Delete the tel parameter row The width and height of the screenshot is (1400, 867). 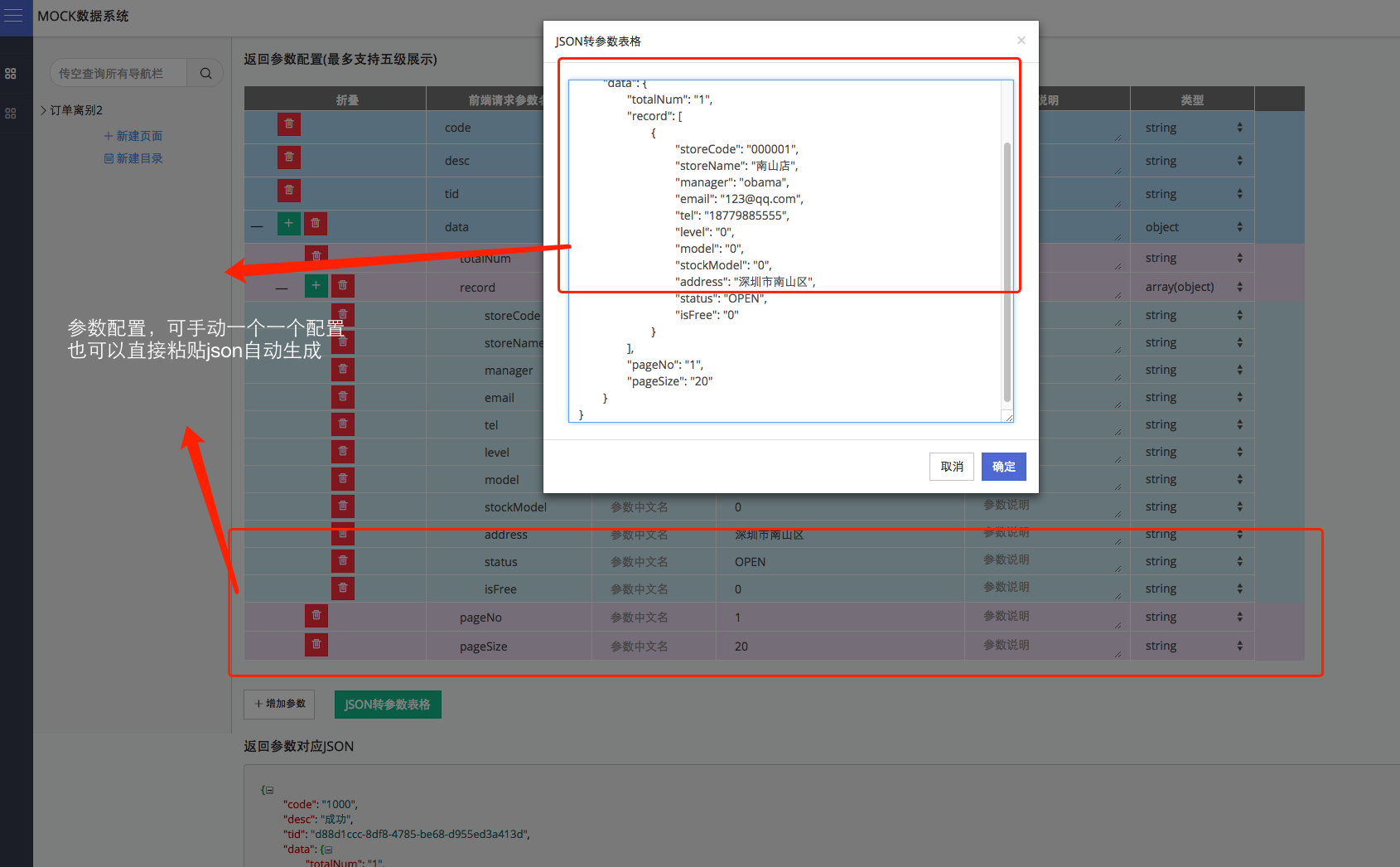pos(343,424)
